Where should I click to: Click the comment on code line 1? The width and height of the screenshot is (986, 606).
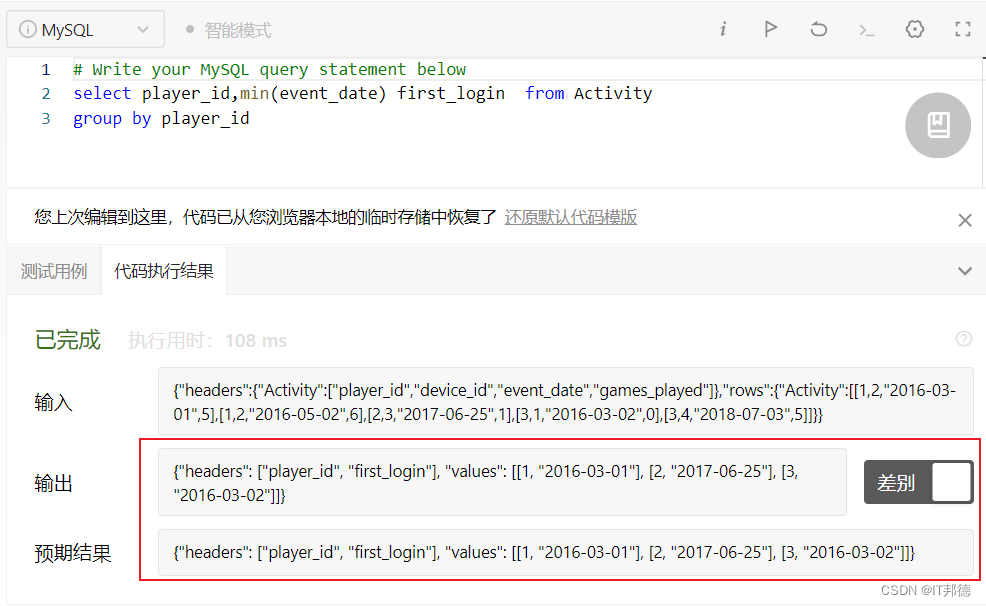click(x=269, y=69)
